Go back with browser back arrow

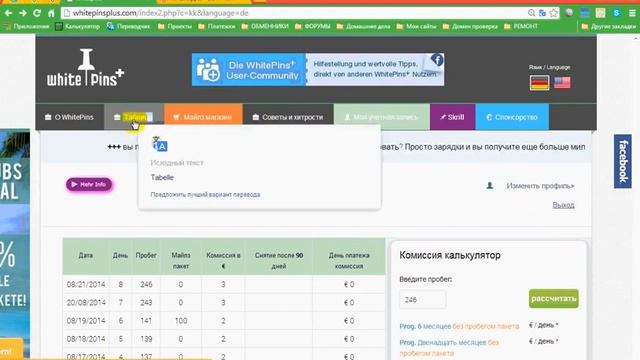coord(8,13)
